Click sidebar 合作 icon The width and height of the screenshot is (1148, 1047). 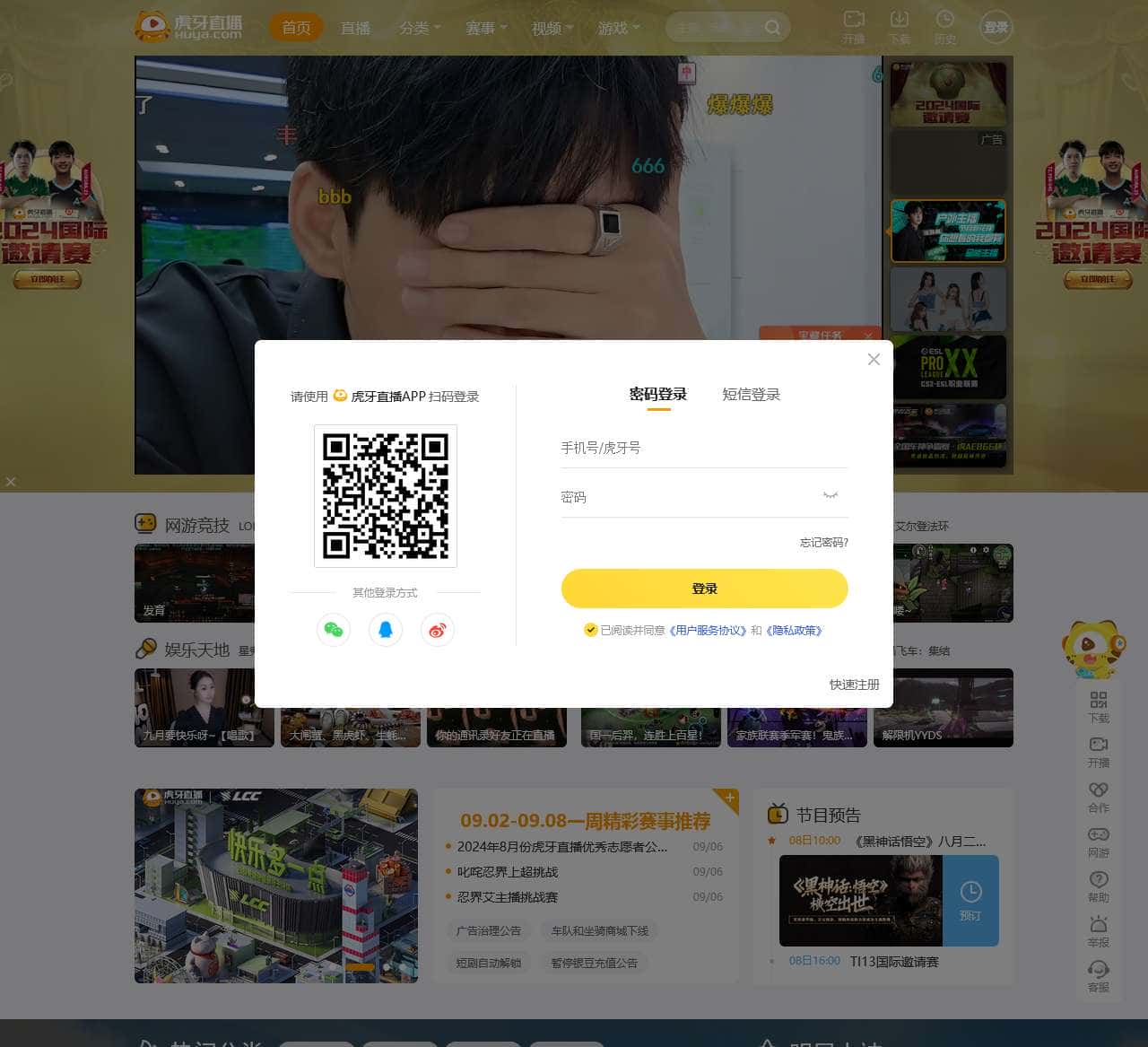pyautogui.click(x=1099, y=790)
